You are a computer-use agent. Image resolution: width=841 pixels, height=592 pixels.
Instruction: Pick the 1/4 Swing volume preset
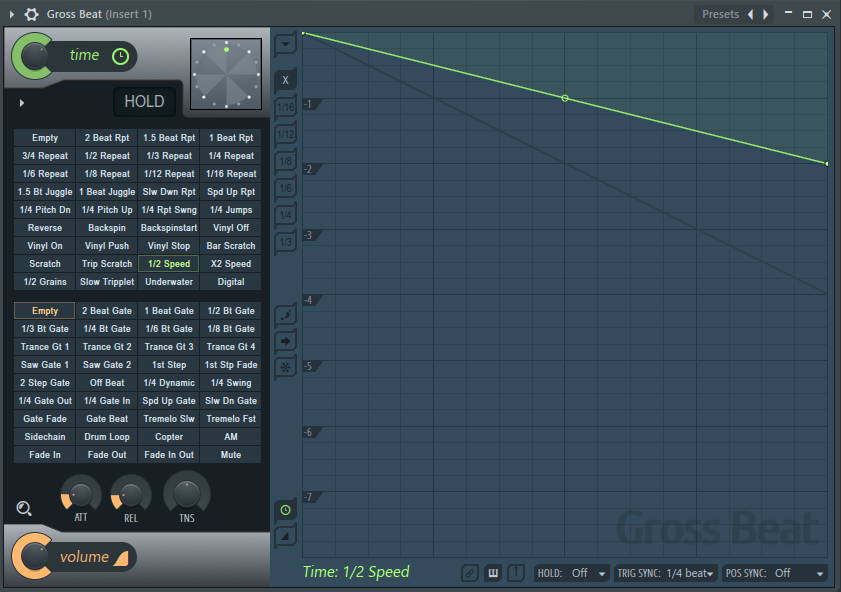click(x=231, y=382)
